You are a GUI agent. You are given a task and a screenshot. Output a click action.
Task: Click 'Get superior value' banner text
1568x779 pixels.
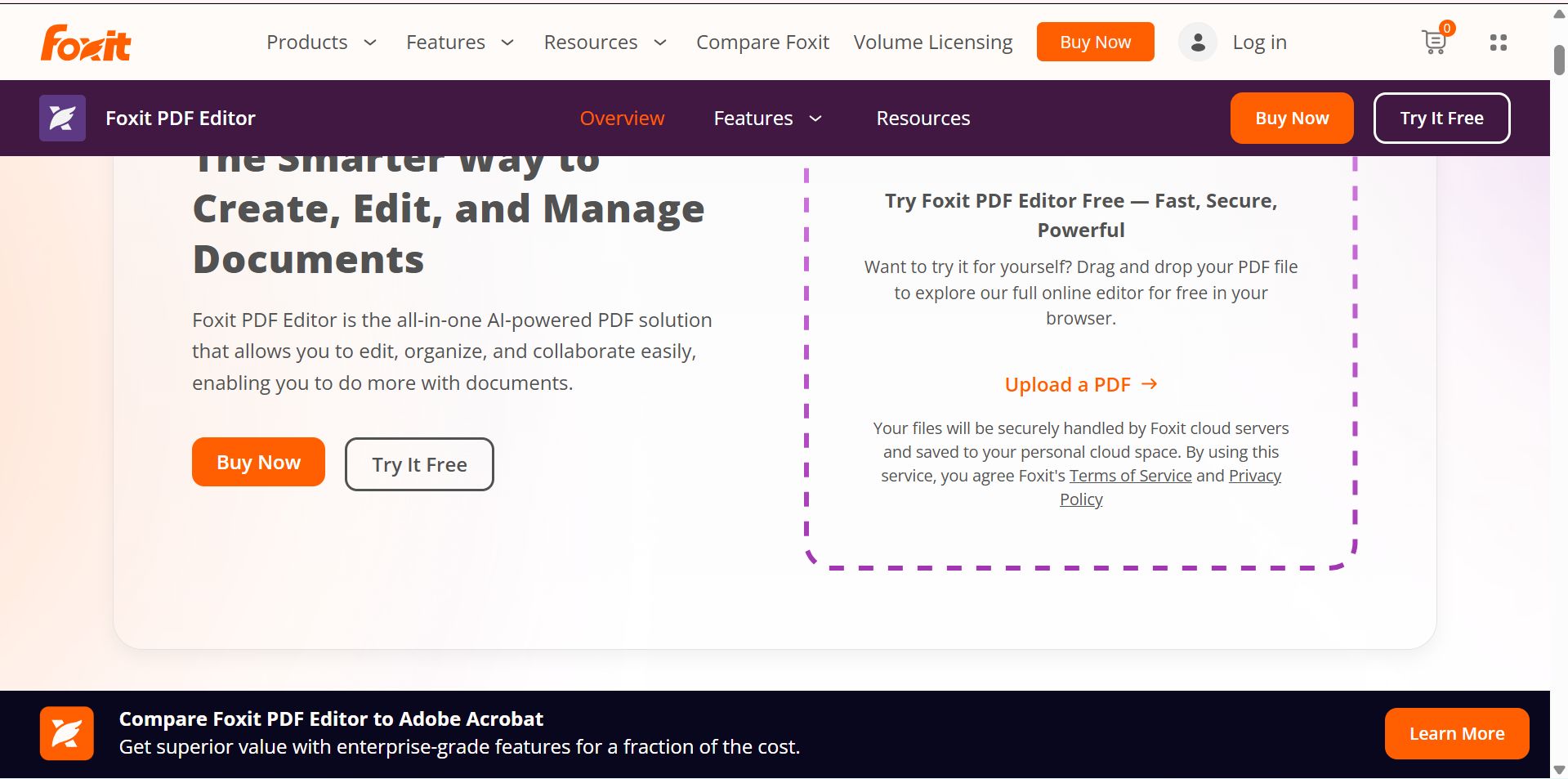click(459, 747)
